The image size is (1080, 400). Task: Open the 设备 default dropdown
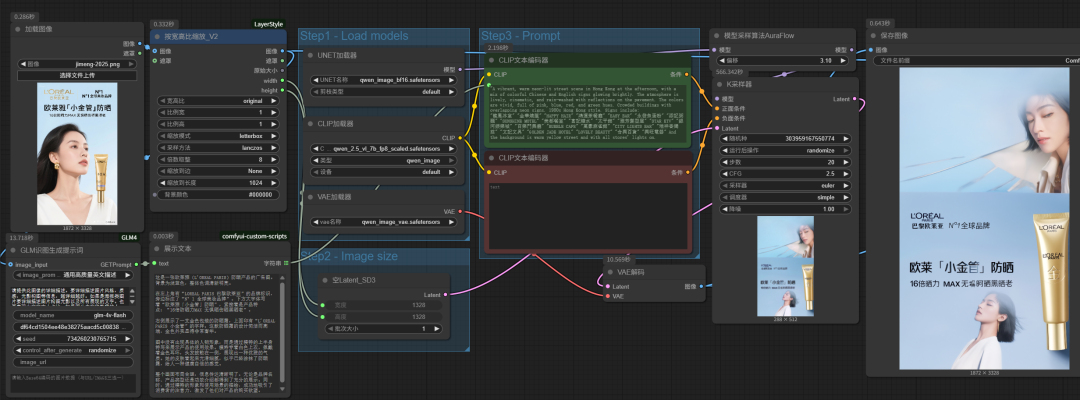[384, 172]
